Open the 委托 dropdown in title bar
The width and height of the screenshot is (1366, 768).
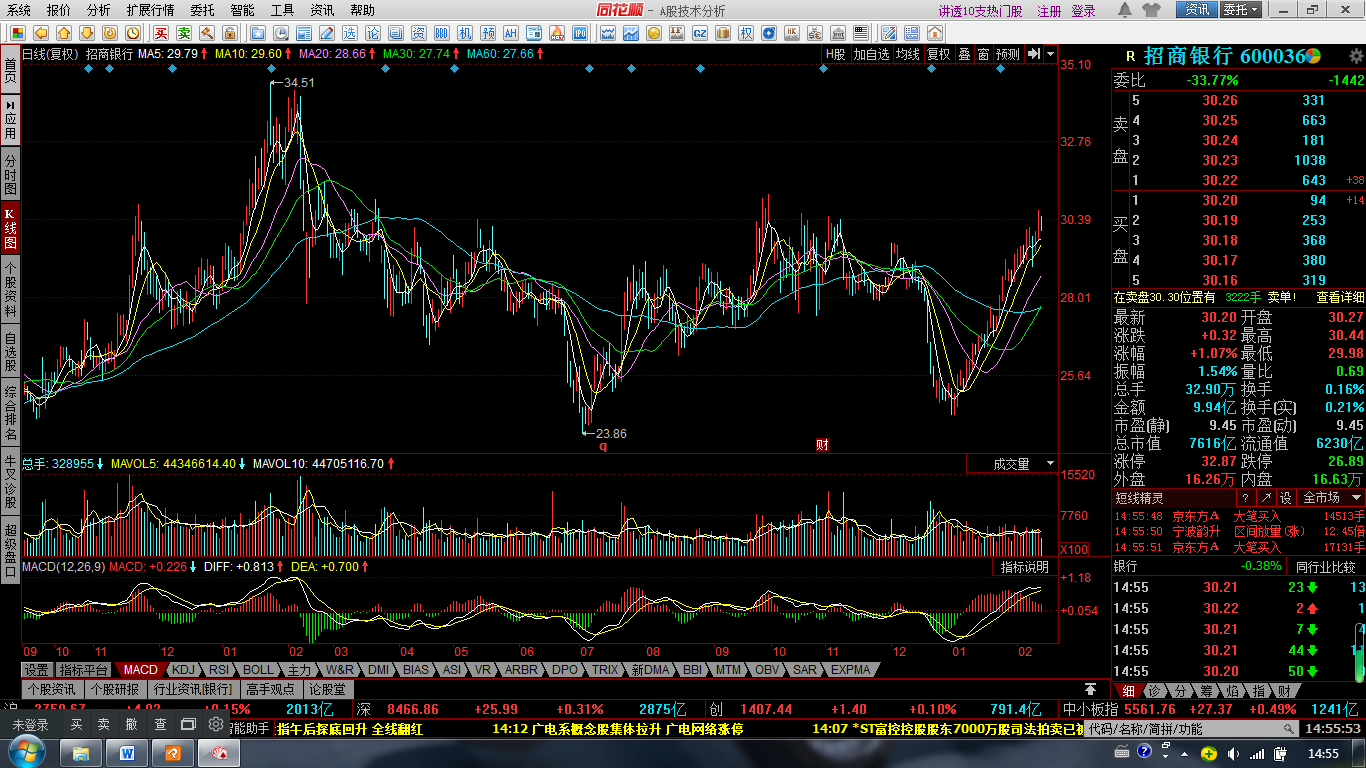pyautogui.click(x=1241, y=10)
